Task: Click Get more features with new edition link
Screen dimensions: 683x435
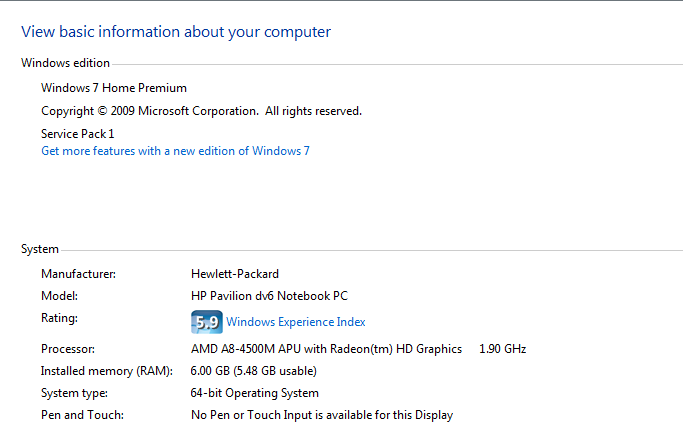Action: (175, 151)
